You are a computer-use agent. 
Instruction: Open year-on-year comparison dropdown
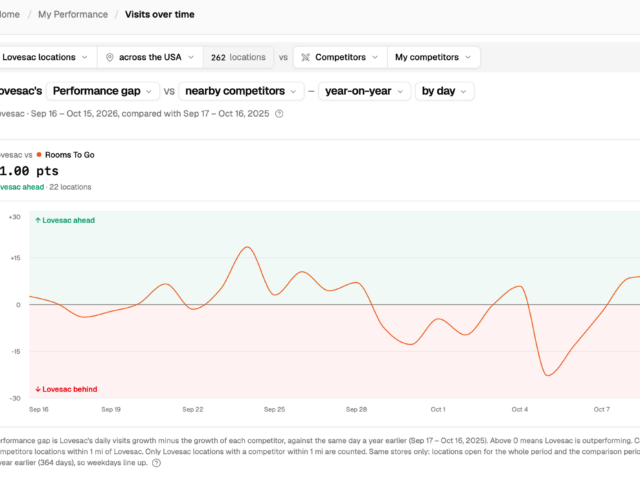364,91
